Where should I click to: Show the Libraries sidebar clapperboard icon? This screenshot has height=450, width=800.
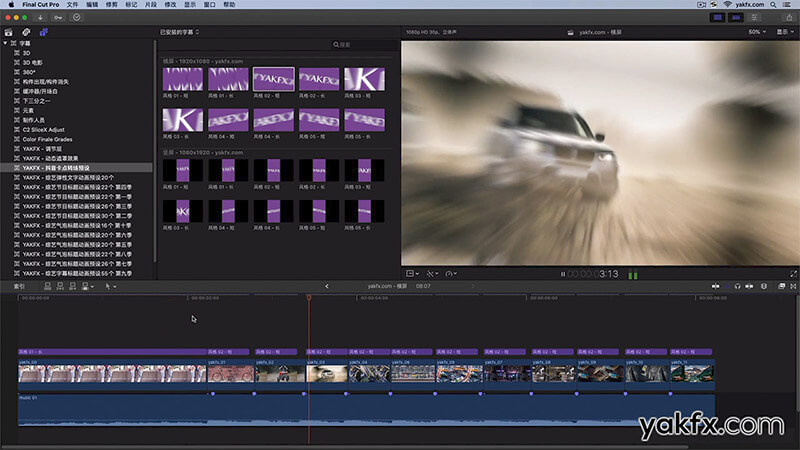click(x=9, y=32)
